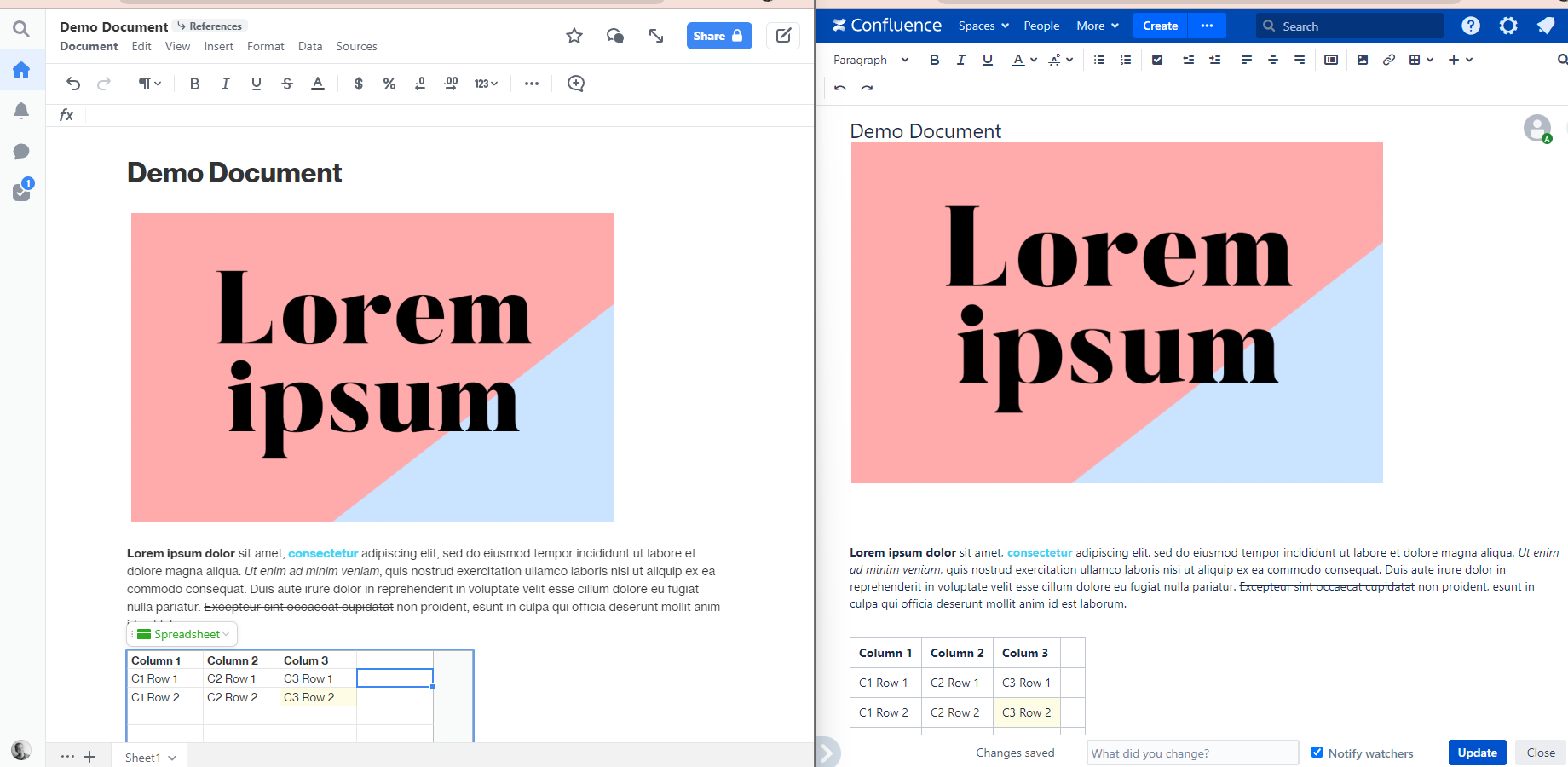The image size is (1568, 767).
Task: Open text color dropdown arrow in Confluence
Action: 1034,60
